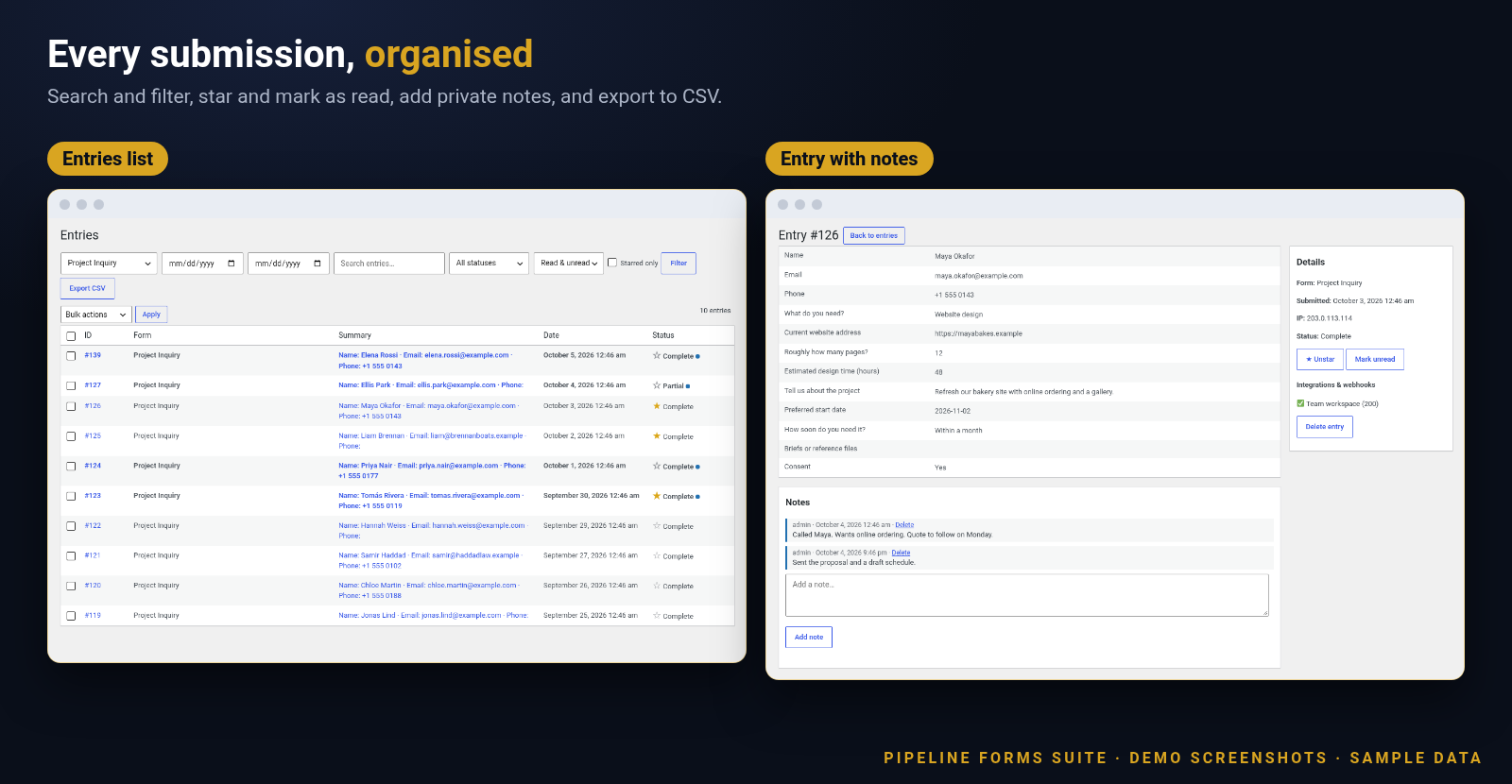Click the Delete entry button
The image size is (1512, 784).
(x=1325, y=427)
